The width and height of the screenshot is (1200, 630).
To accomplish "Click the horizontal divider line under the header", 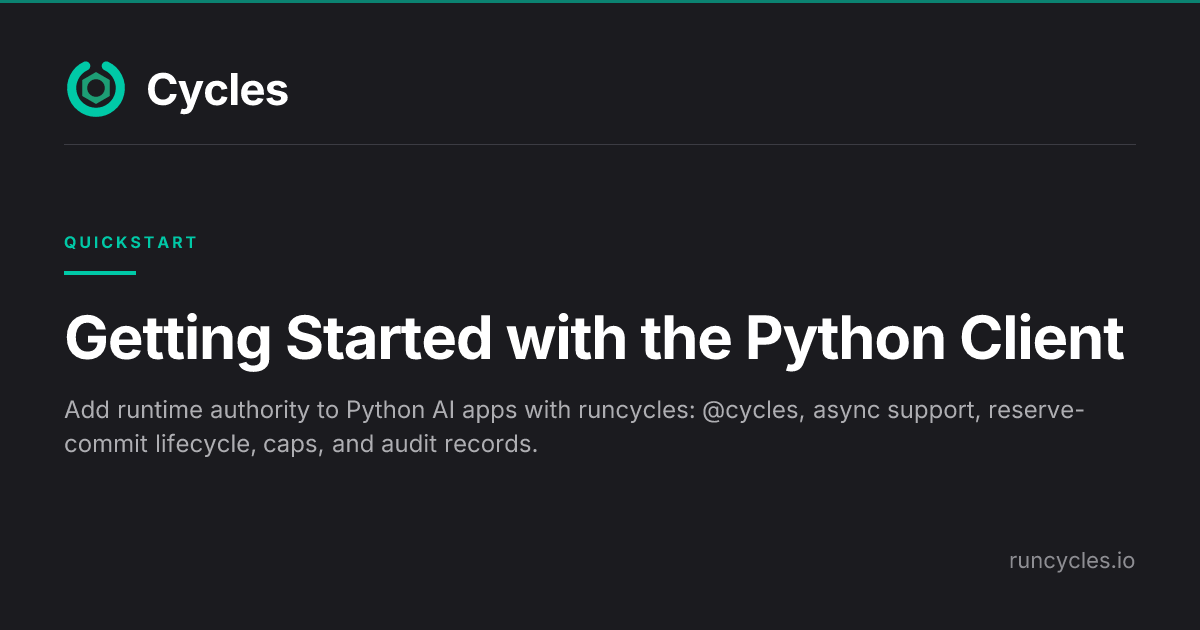I will [600, 145].
